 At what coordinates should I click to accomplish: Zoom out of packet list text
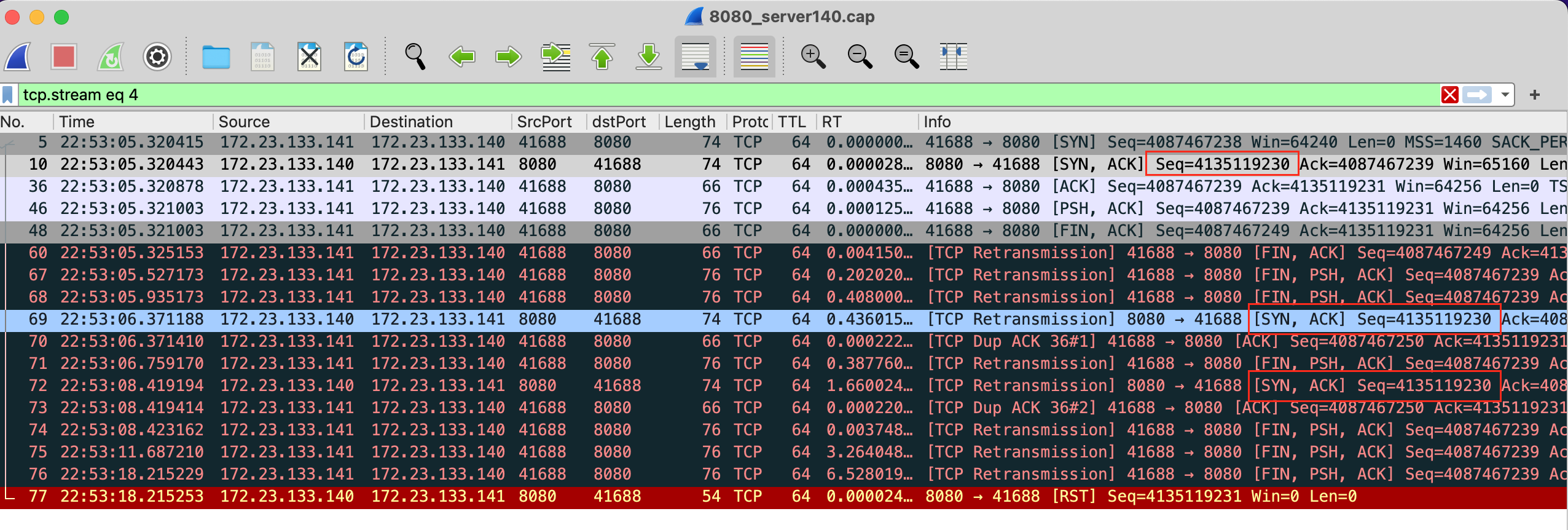point(860,57)
